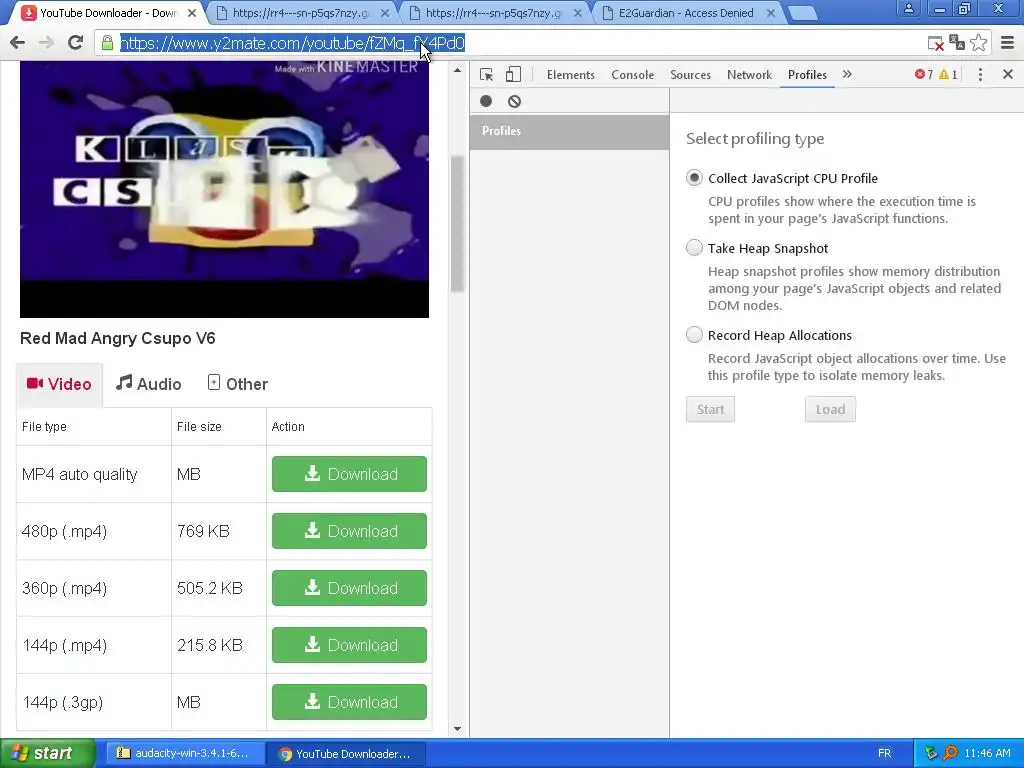Viewport: 1024px width, 768px height.
Task: Download the 144p (.mp4) video
Action: pos(349,645)
